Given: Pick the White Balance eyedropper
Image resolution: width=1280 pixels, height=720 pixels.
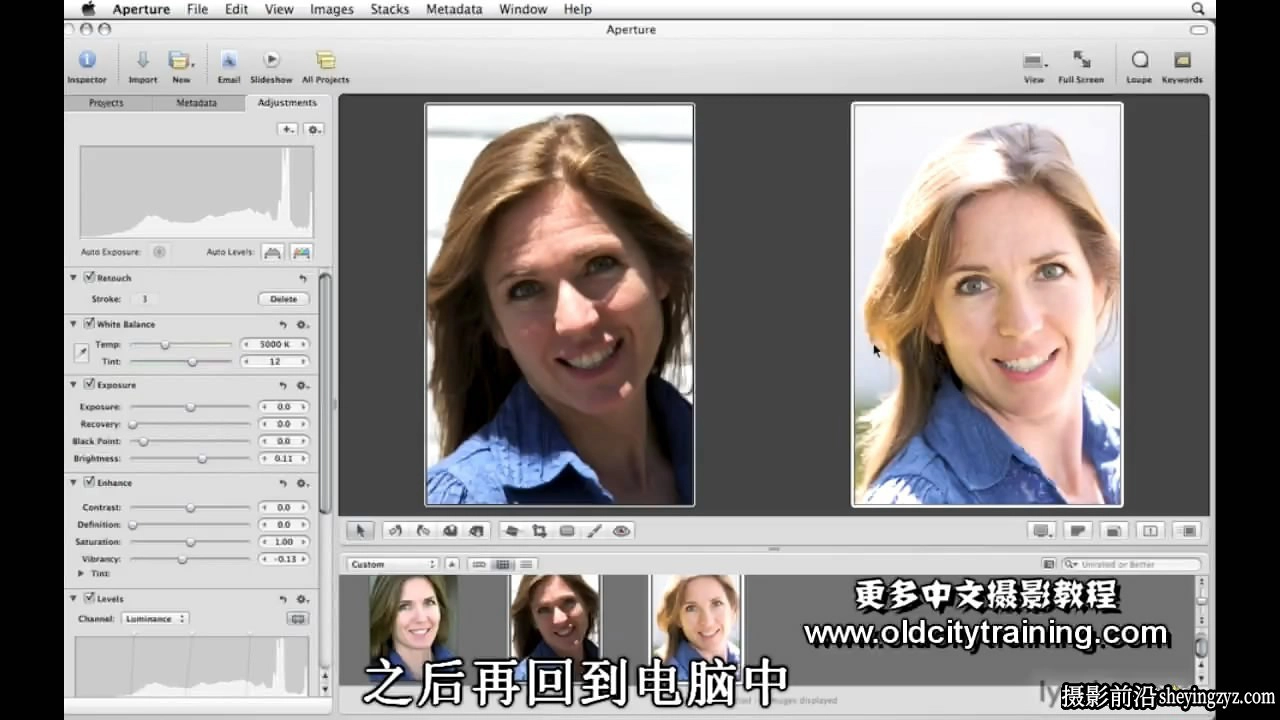Looking at the screenshot, I should [82, 352].
